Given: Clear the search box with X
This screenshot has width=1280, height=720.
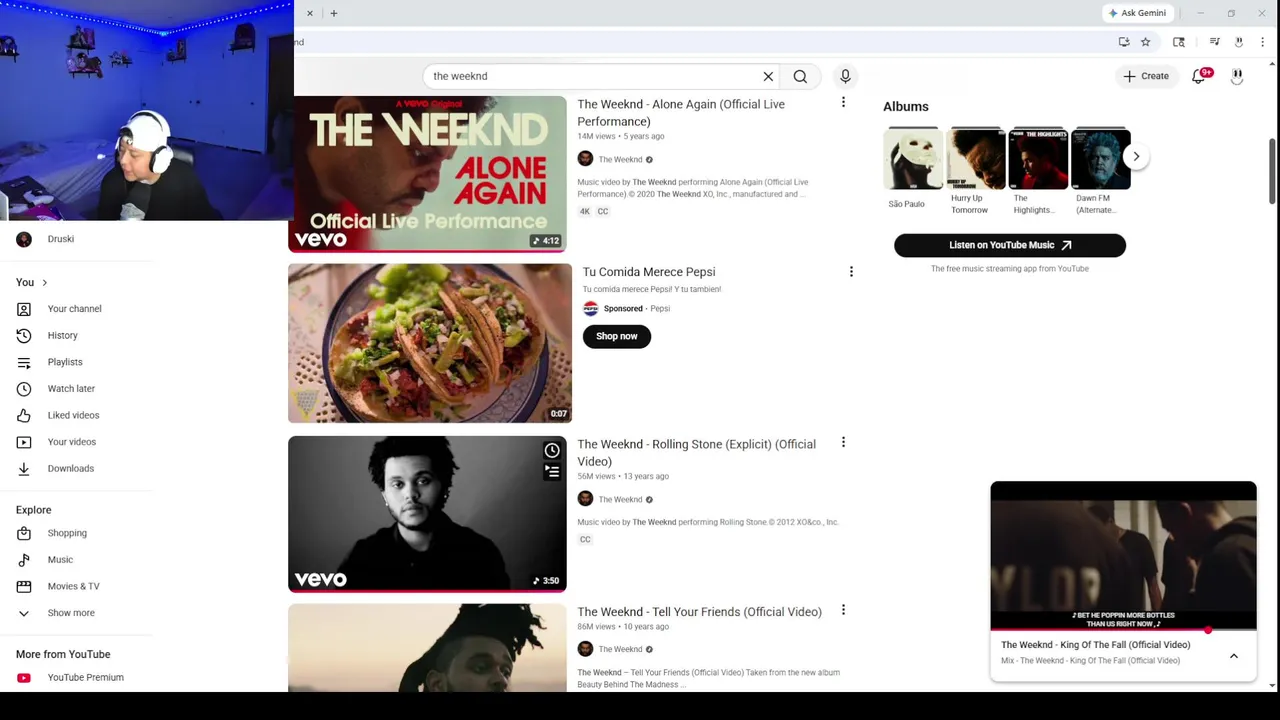Looking at the screenshot, I should tap(768, 76).
